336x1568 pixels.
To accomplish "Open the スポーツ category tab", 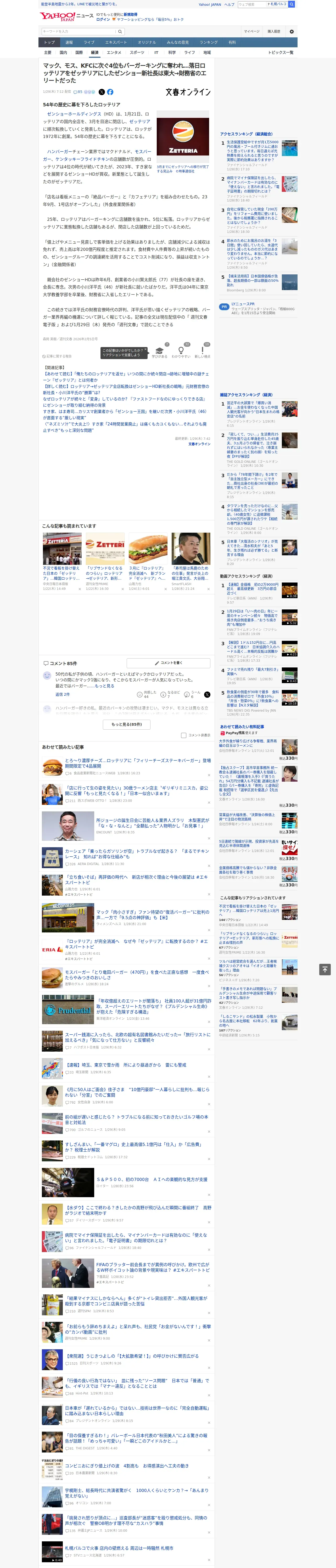I will [137, 52].
